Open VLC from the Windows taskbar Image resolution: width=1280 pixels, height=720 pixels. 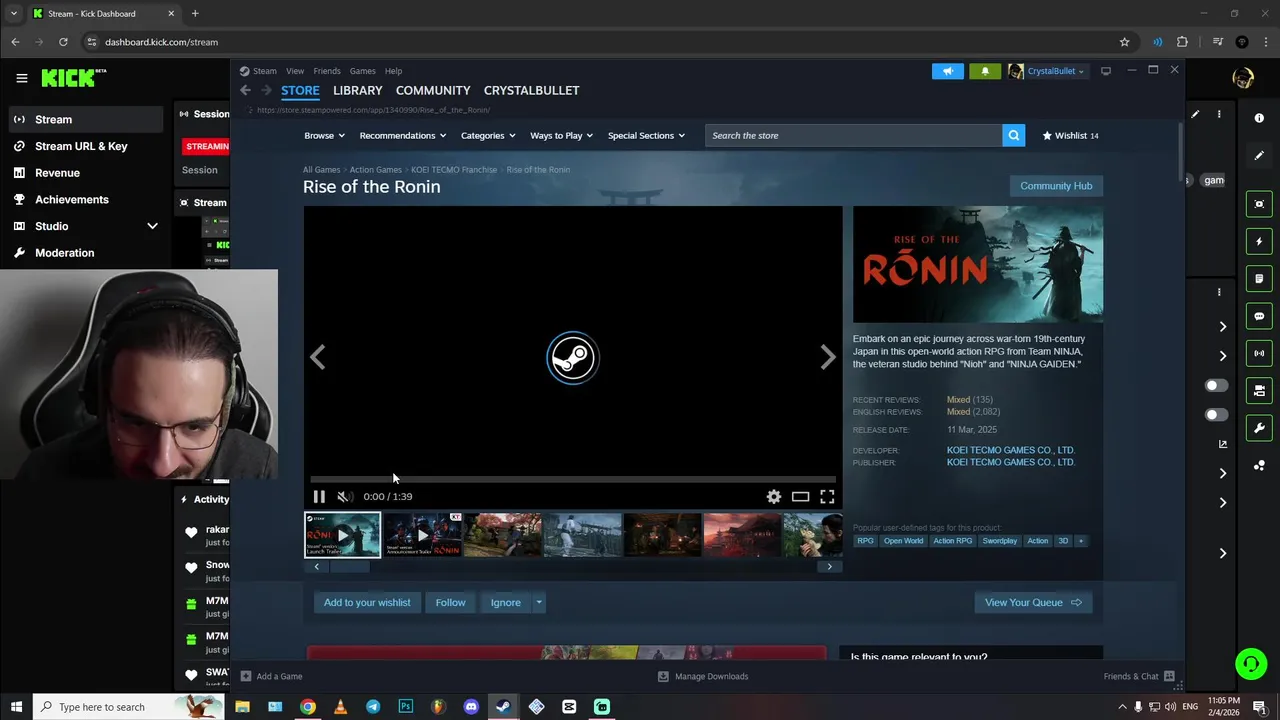340,707
